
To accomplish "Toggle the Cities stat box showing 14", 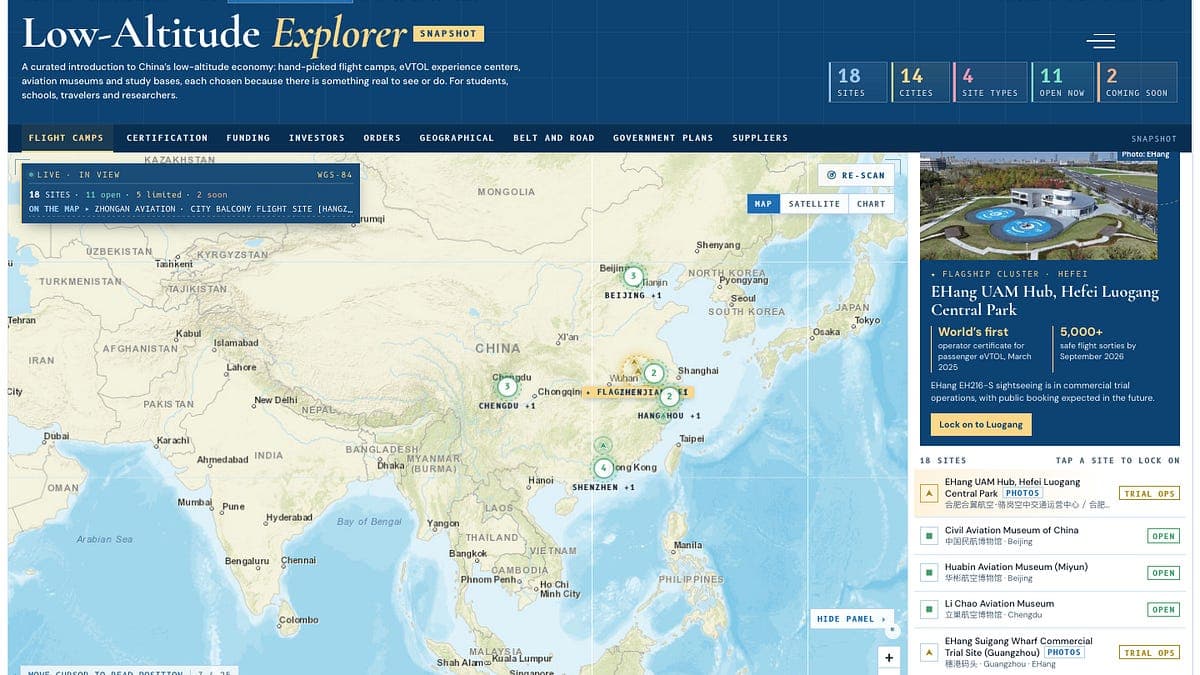I will click(x=921, y=82).
